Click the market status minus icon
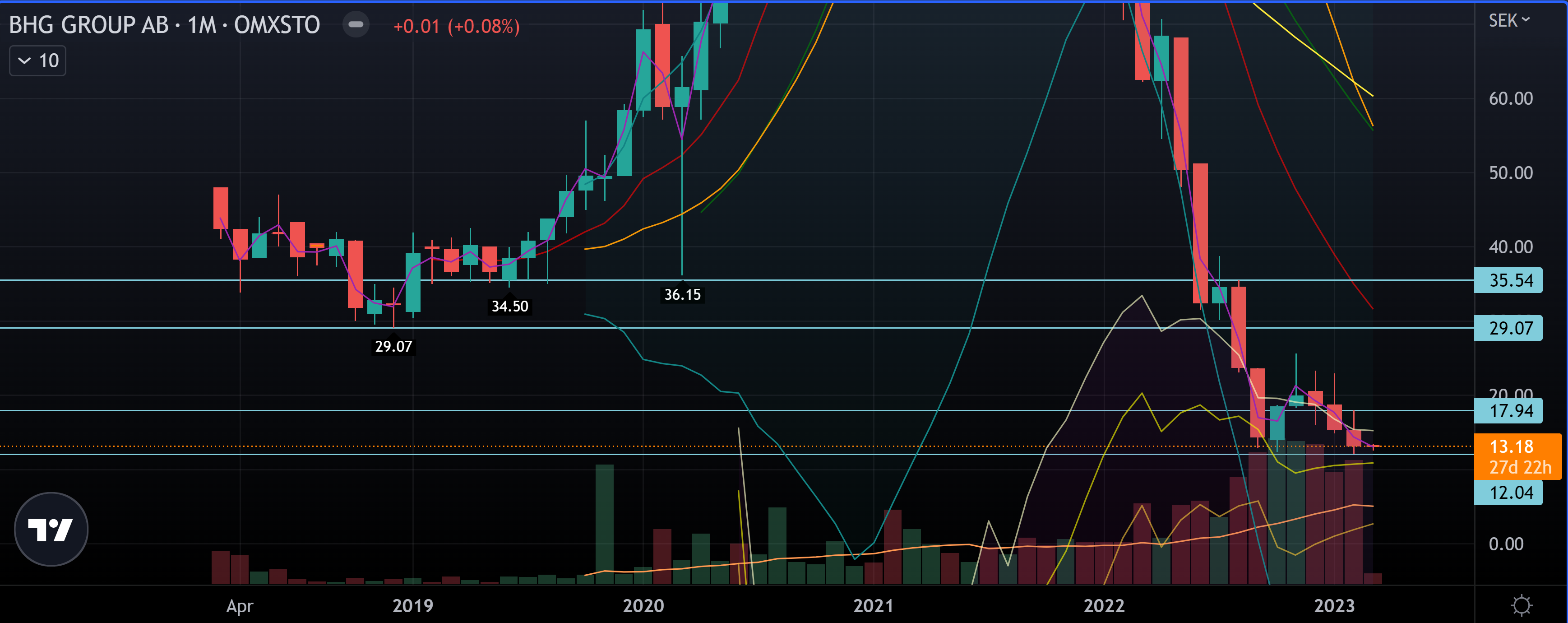Viewport: 1568px width, 623px height. 356,25
